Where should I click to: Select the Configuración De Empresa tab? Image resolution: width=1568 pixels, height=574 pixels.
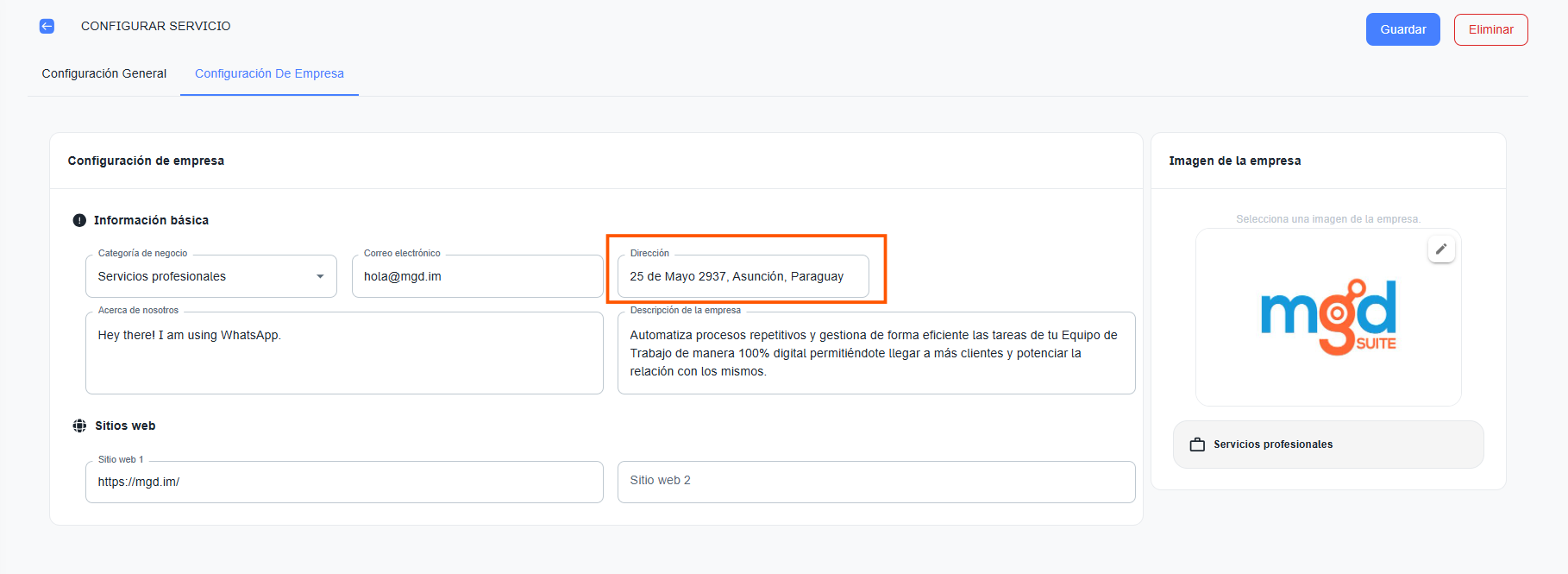pyautogui.click(x=269, y=73)
